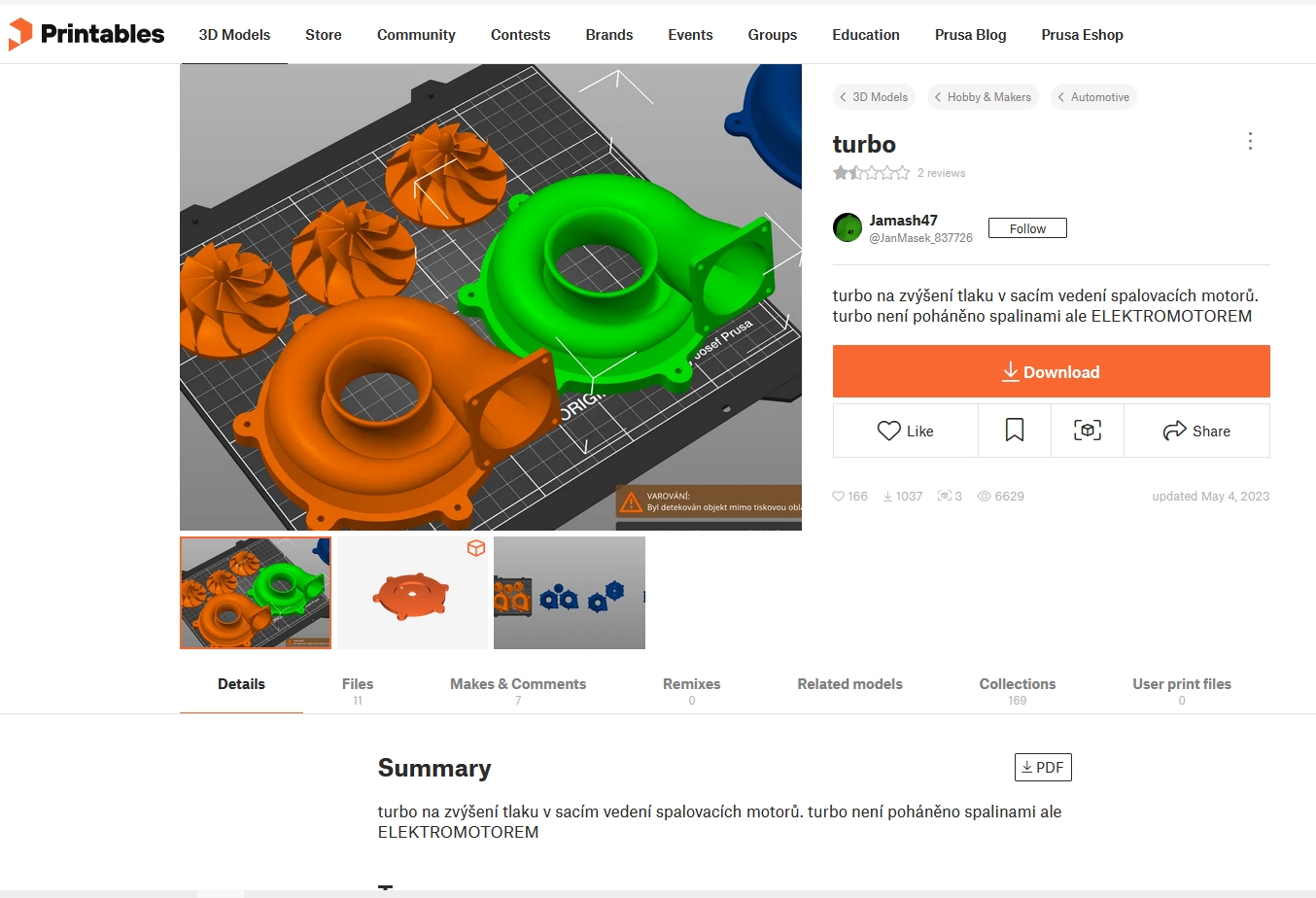1316x898 pixels.
Task: Click the Share arrow icon
Action: [1175, 431]
